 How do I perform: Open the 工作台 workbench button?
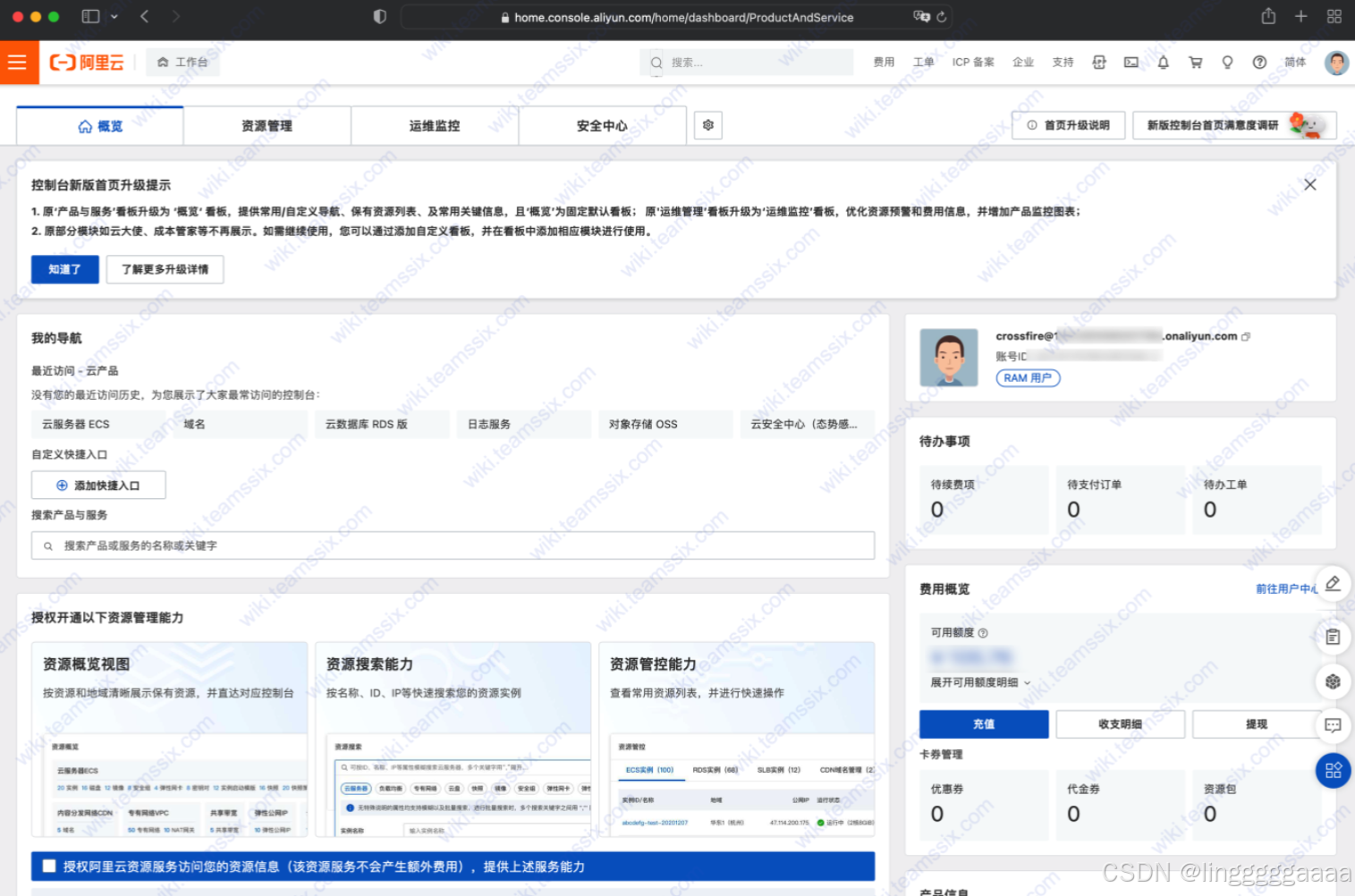pyautogui.click(x=182, y=63)
